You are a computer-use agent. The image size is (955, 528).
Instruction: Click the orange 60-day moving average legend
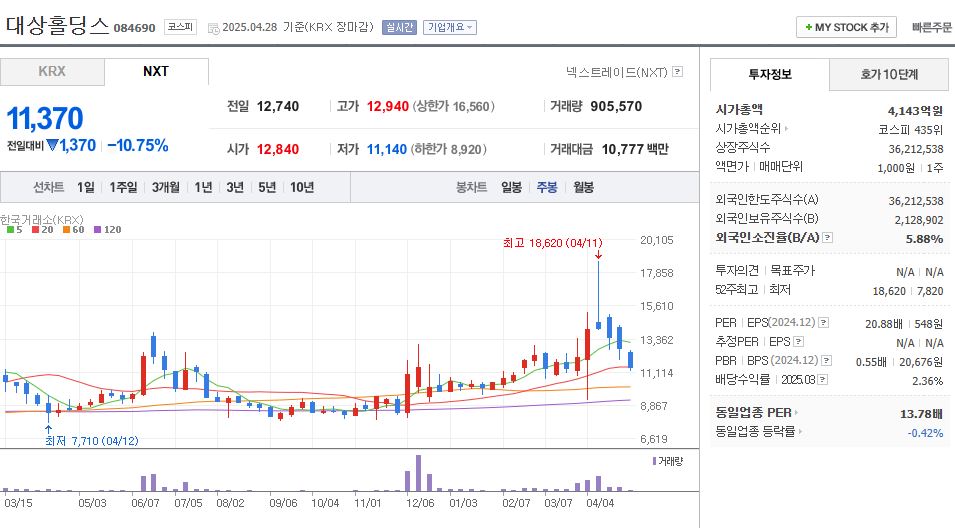[x=74, y=230]
